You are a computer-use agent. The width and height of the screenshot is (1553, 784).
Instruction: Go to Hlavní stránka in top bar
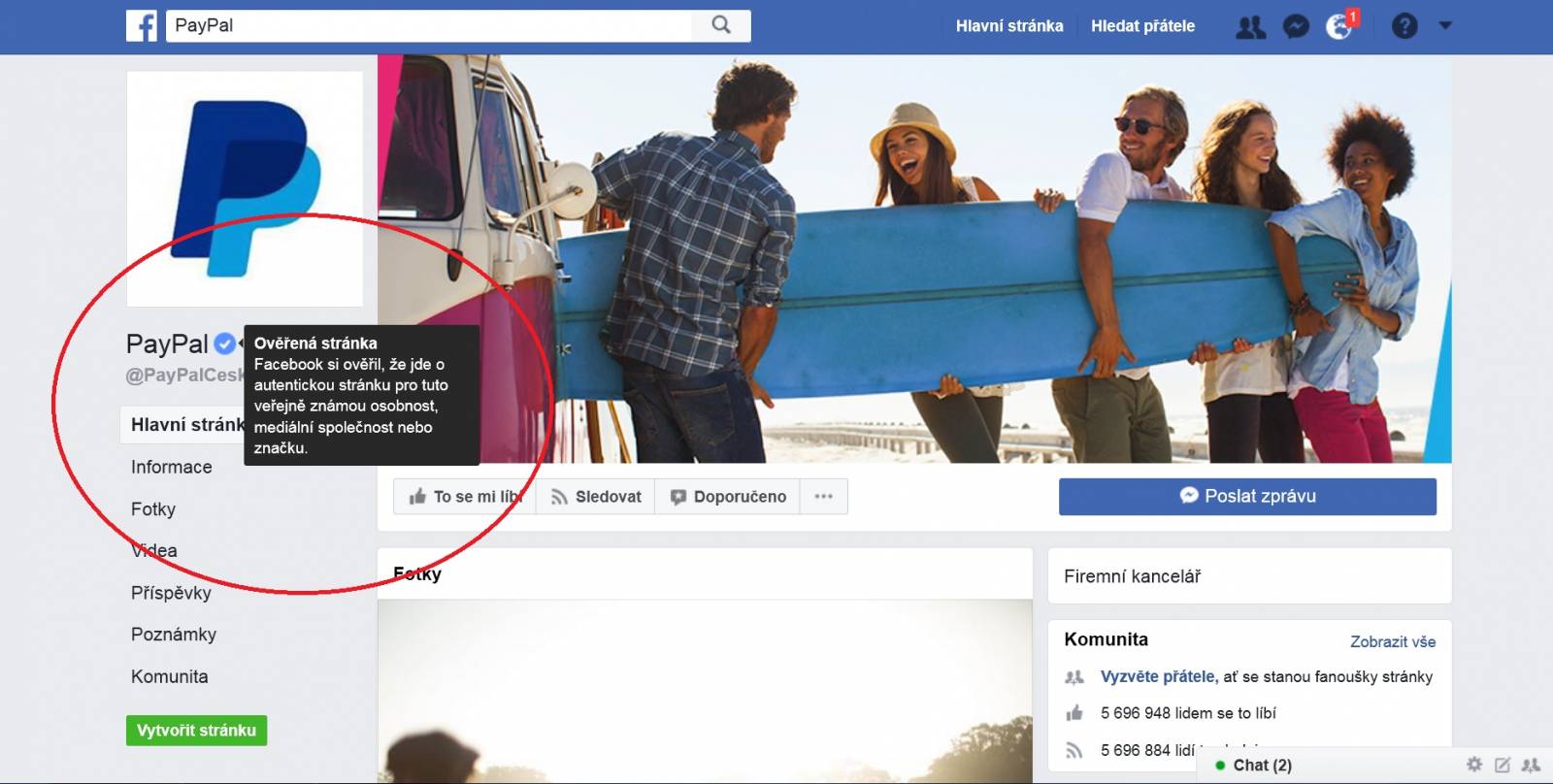click(x=1009, y=26)
